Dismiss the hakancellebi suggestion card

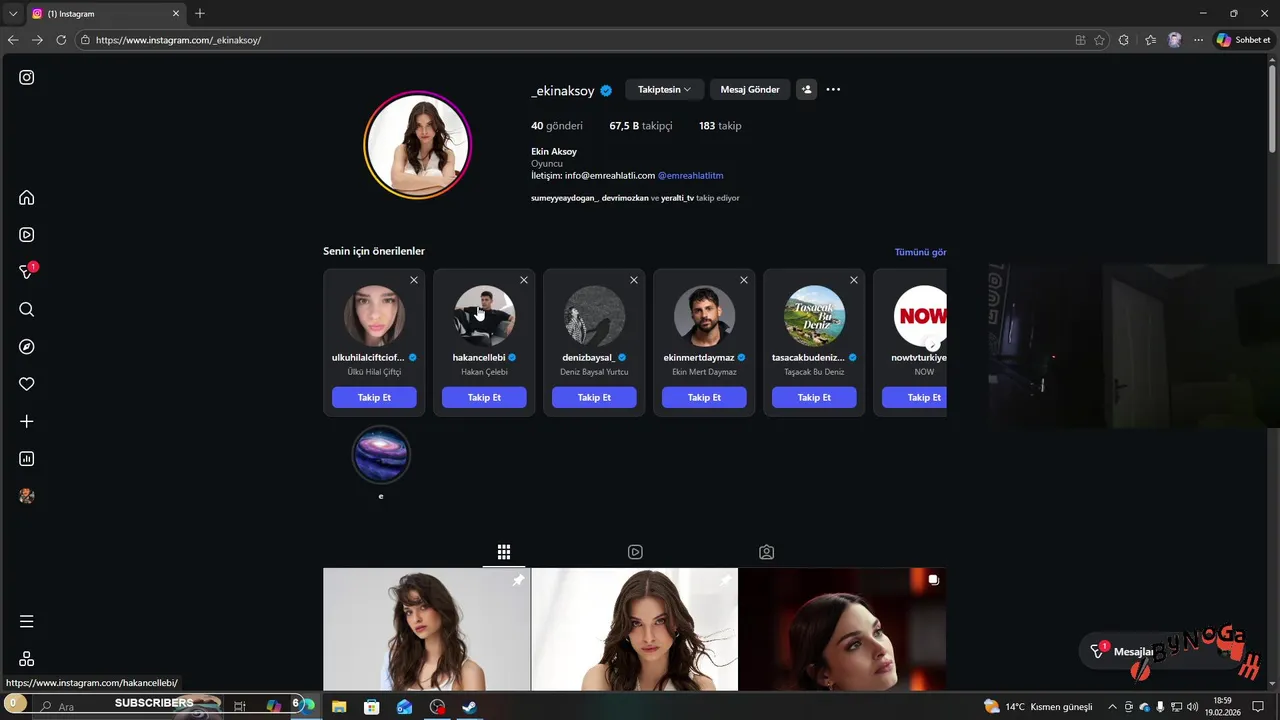tap(524, 280)
